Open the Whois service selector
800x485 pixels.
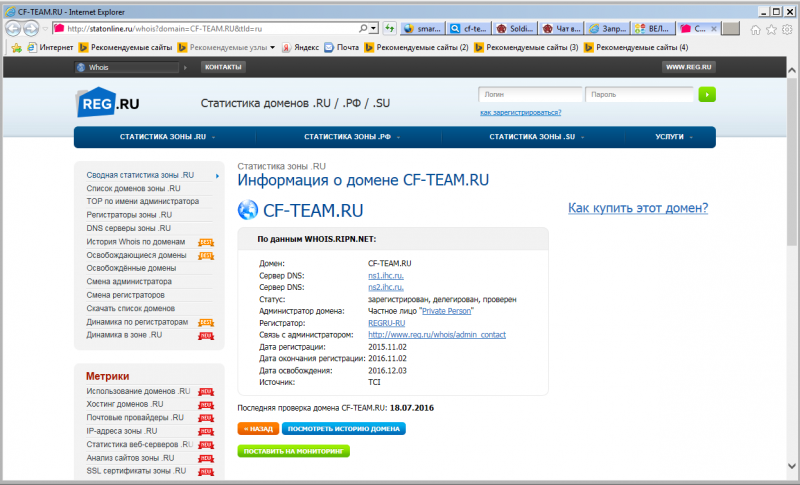click(x=127, y=67)
